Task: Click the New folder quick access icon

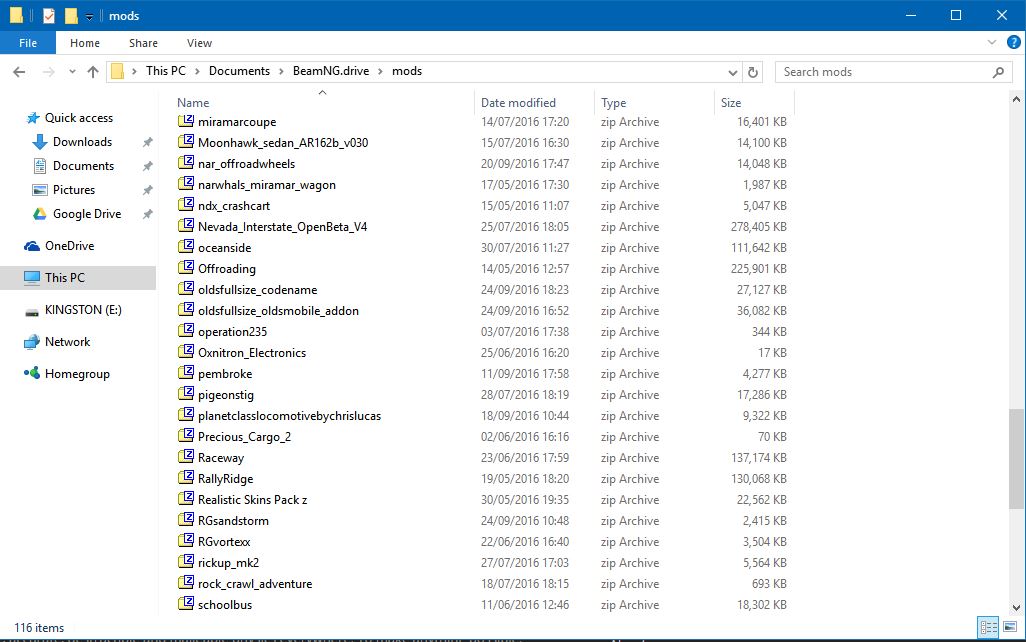Action: 71,15
